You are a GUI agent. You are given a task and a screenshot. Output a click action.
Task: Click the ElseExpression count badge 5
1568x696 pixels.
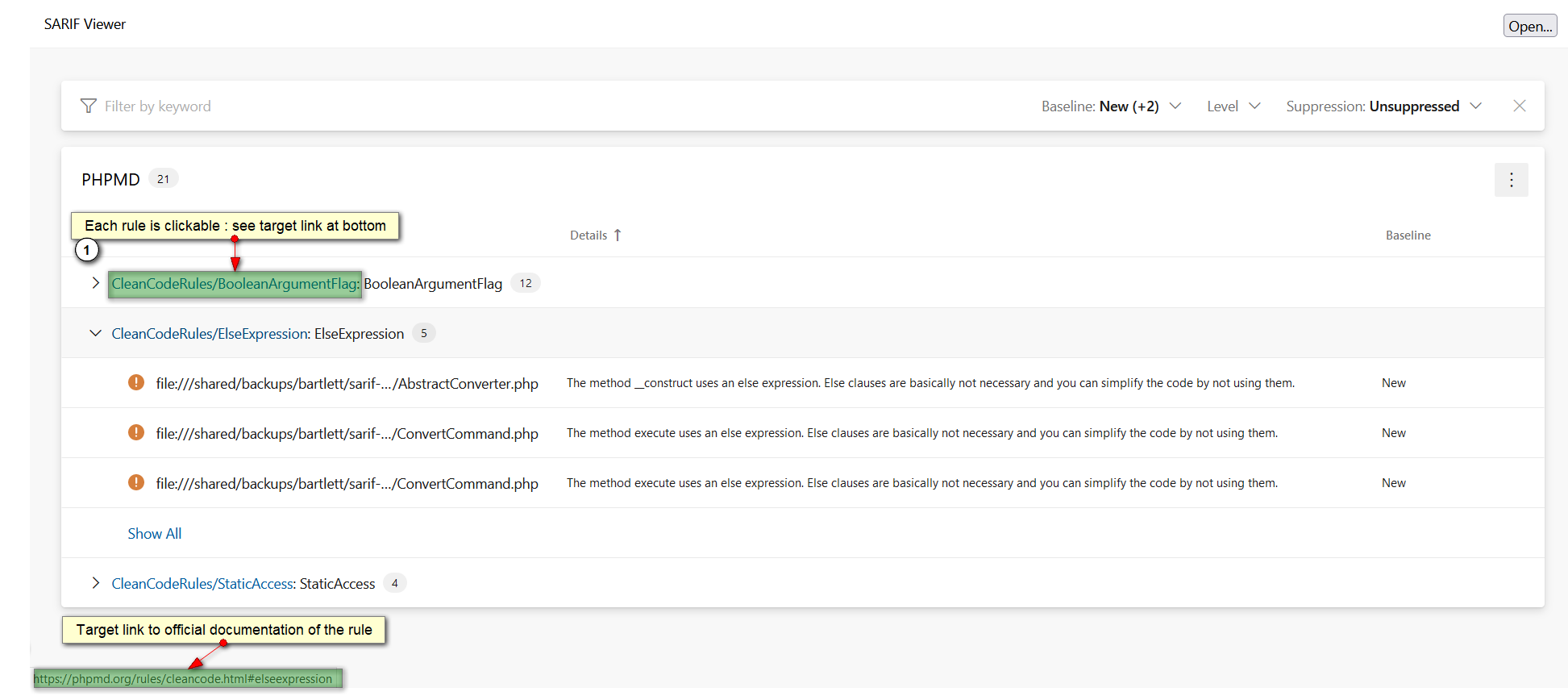[x=424, y=333]
